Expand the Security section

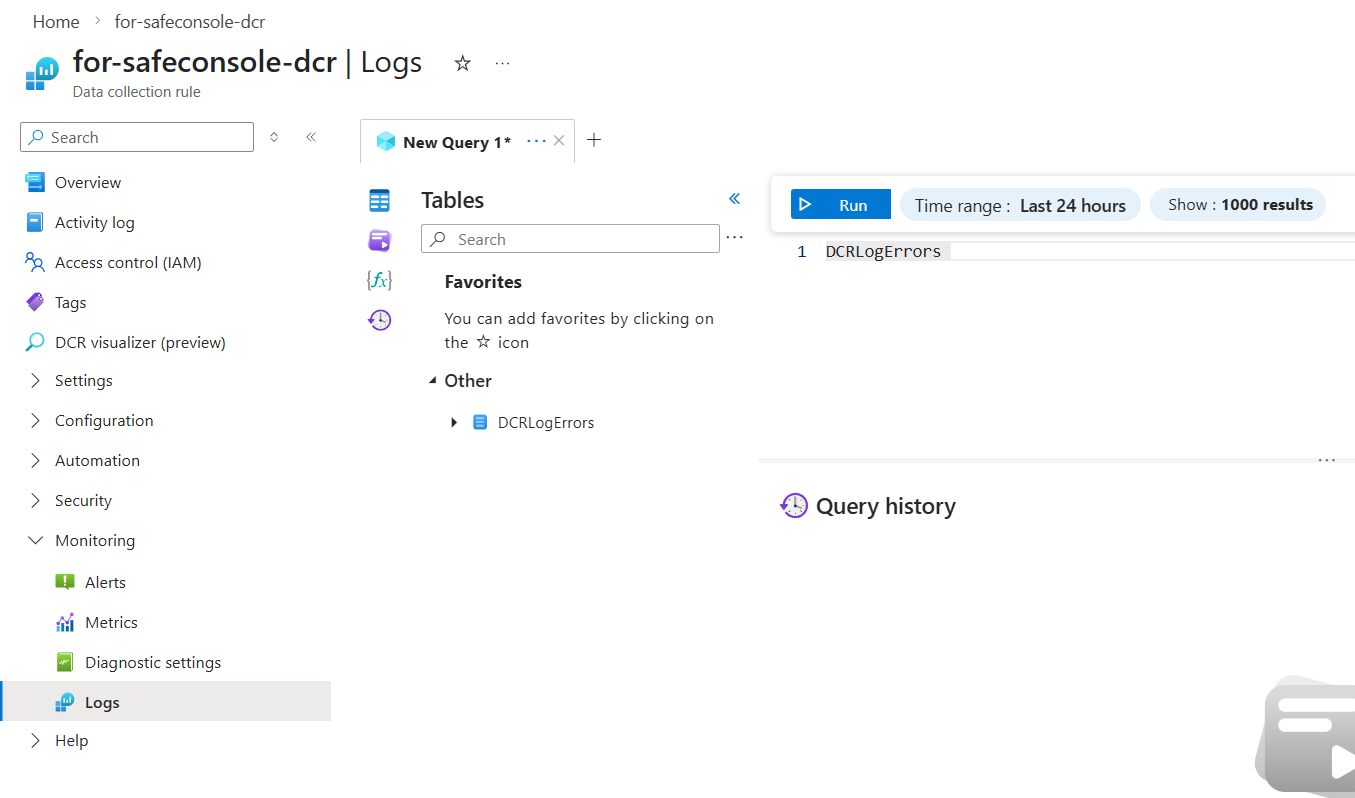point(36,500)
